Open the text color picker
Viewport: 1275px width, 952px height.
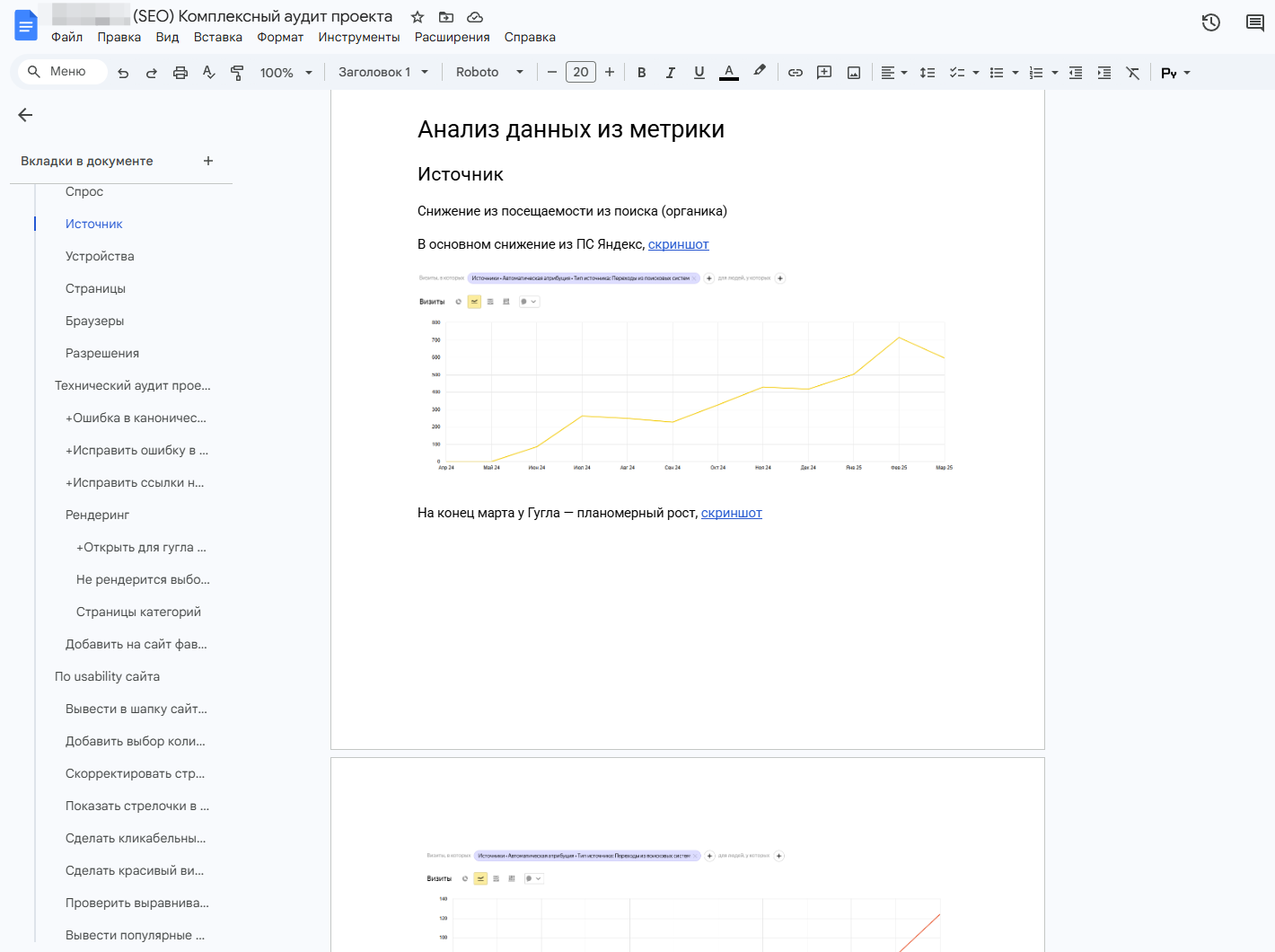coord(728,73)
